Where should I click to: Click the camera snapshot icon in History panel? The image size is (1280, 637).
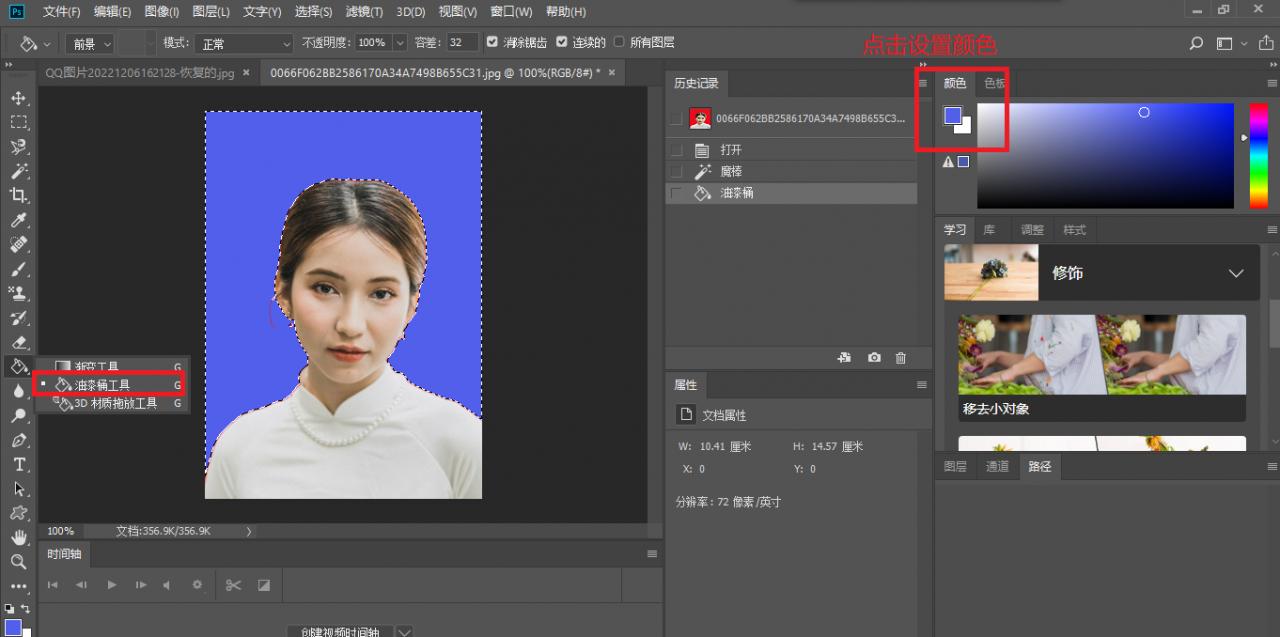point(873,357)
